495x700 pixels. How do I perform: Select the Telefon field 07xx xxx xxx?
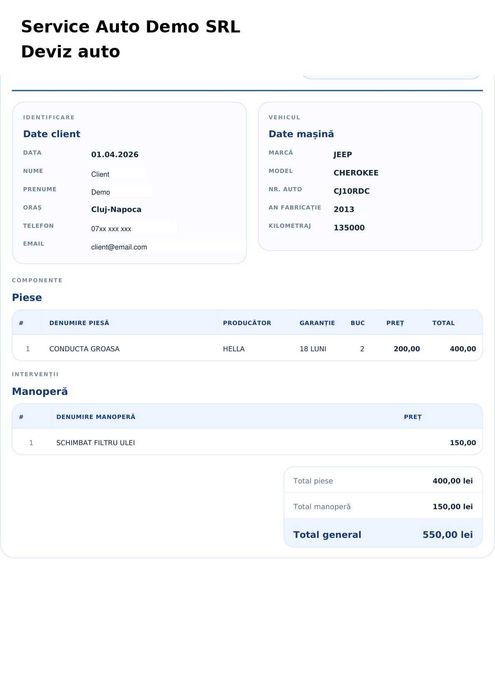tap(133, 228)
